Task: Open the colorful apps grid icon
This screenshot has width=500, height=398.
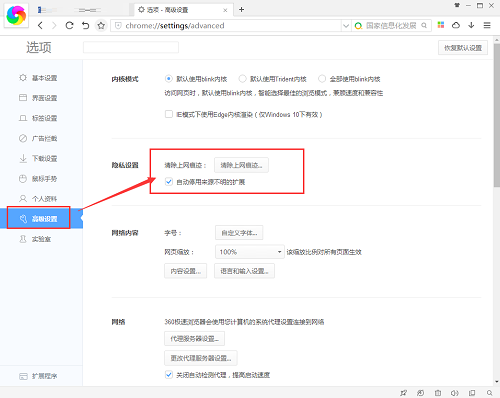Action: coord(441,25)
